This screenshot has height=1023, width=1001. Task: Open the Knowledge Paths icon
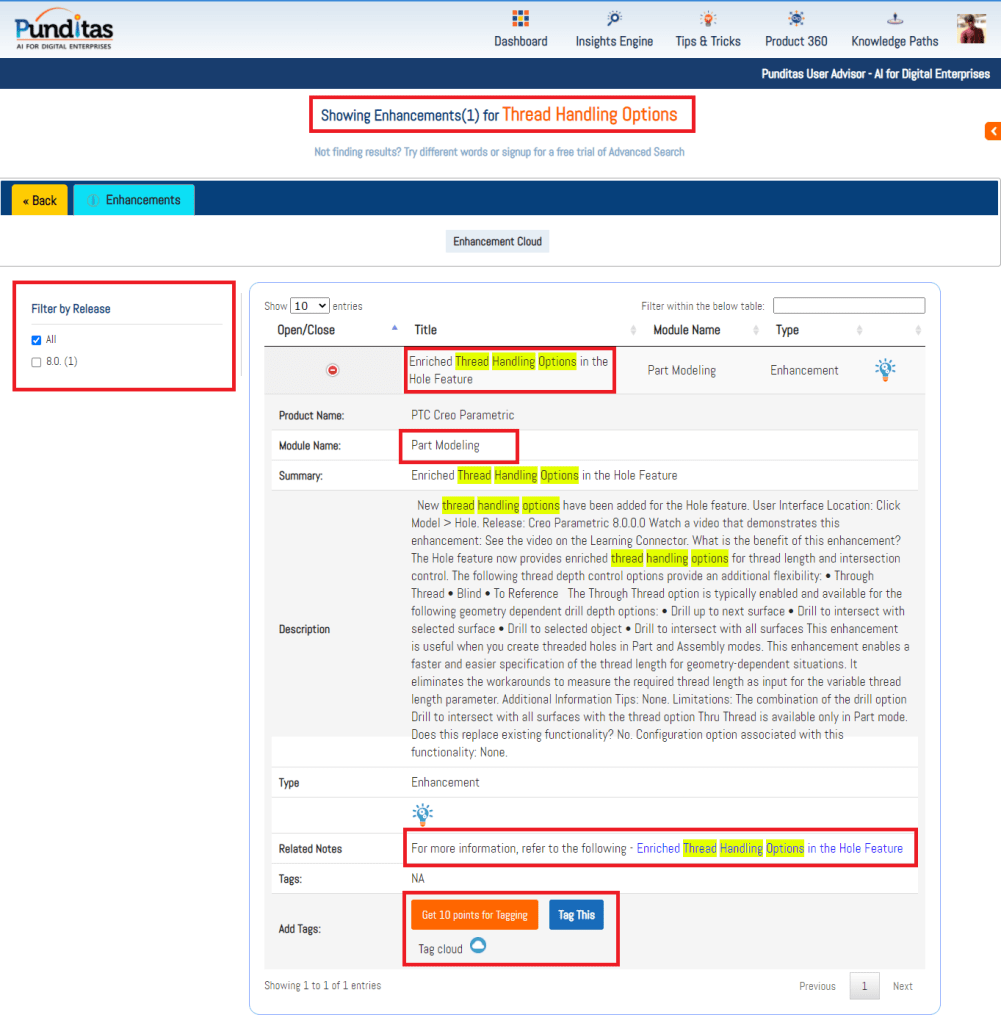pyautogui.click(x=895, y=19)
